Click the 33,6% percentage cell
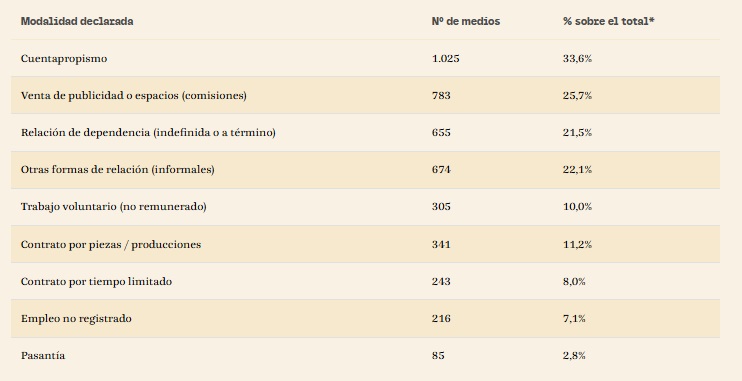Screen dimensions: 742x381 [577, 59]
